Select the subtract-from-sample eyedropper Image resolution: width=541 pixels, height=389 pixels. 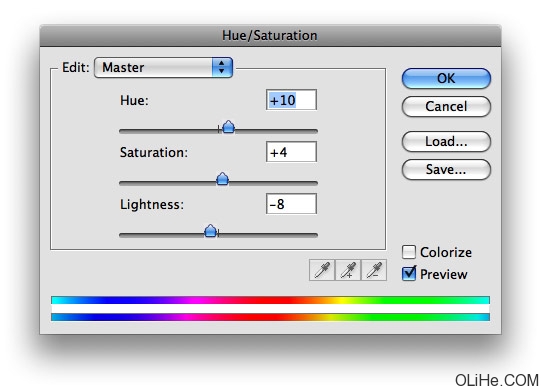click(374, 270)
